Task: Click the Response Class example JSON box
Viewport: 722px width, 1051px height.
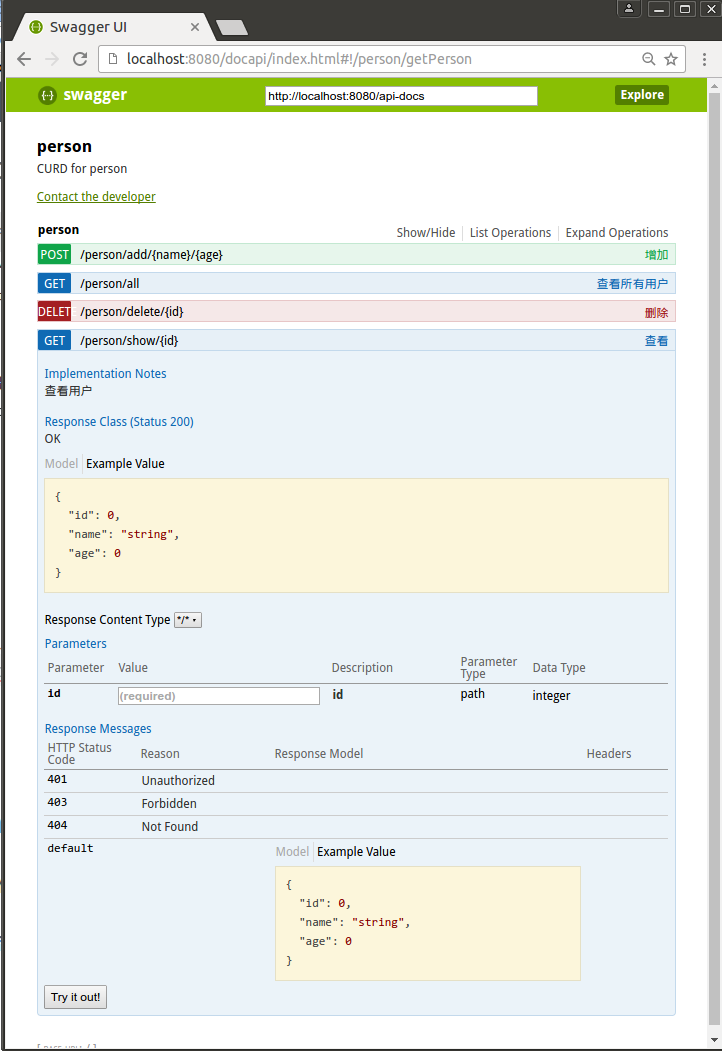Action: pyautogui.click(x=356, y=536)
